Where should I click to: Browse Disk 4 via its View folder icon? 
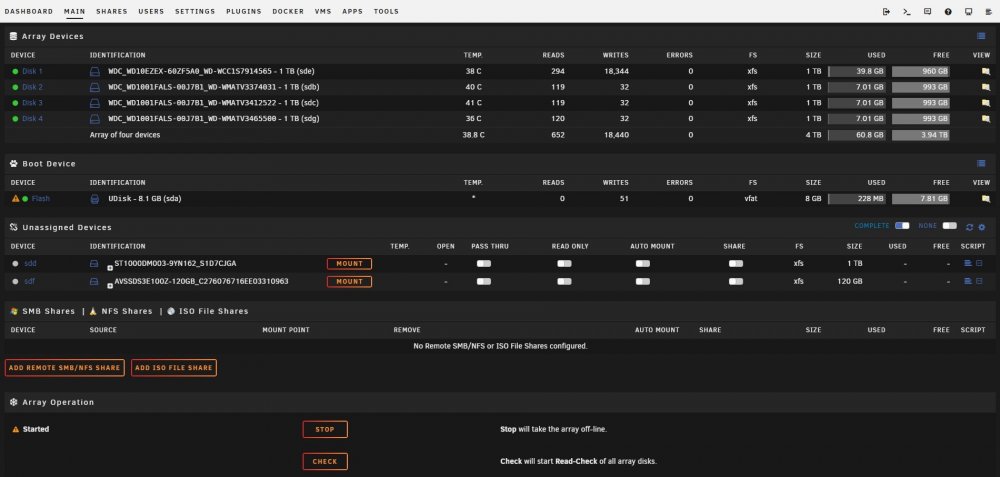pos(985,119)
